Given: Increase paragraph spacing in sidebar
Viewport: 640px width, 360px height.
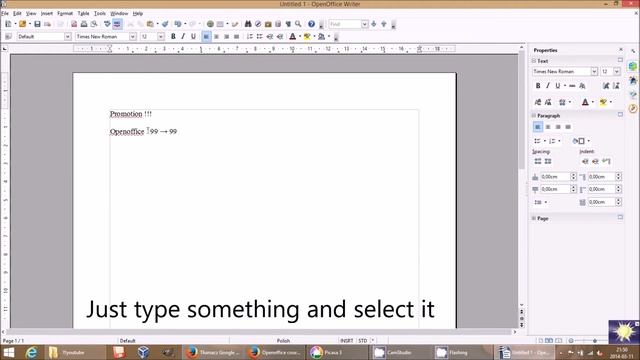Looking at the screenshot, I should [x=538, y=162].
